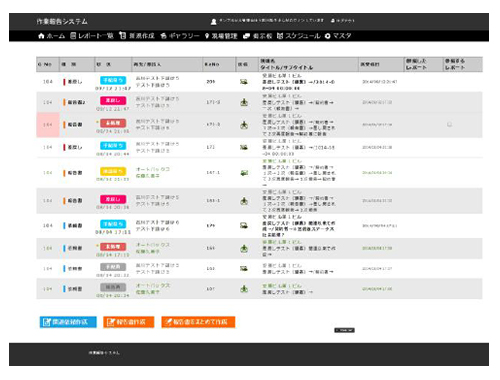Click the orange 報告書をまとめて作成 button
The image size is (500, 380).
(198, 322)
